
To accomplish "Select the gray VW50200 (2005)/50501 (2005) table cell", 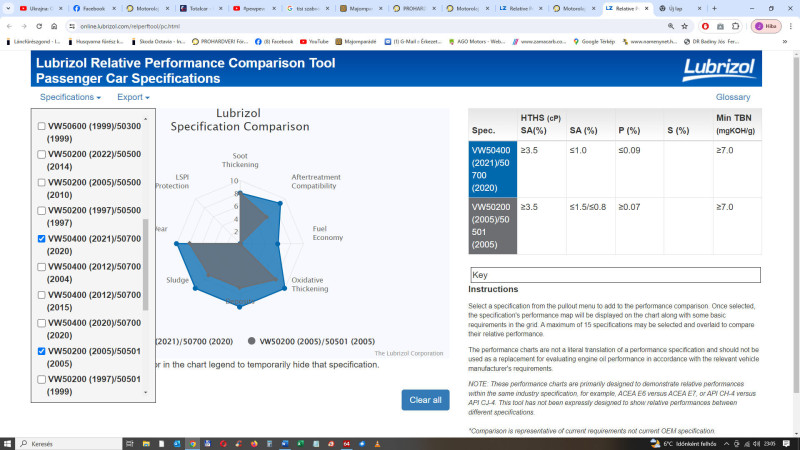I will [492, 226].
